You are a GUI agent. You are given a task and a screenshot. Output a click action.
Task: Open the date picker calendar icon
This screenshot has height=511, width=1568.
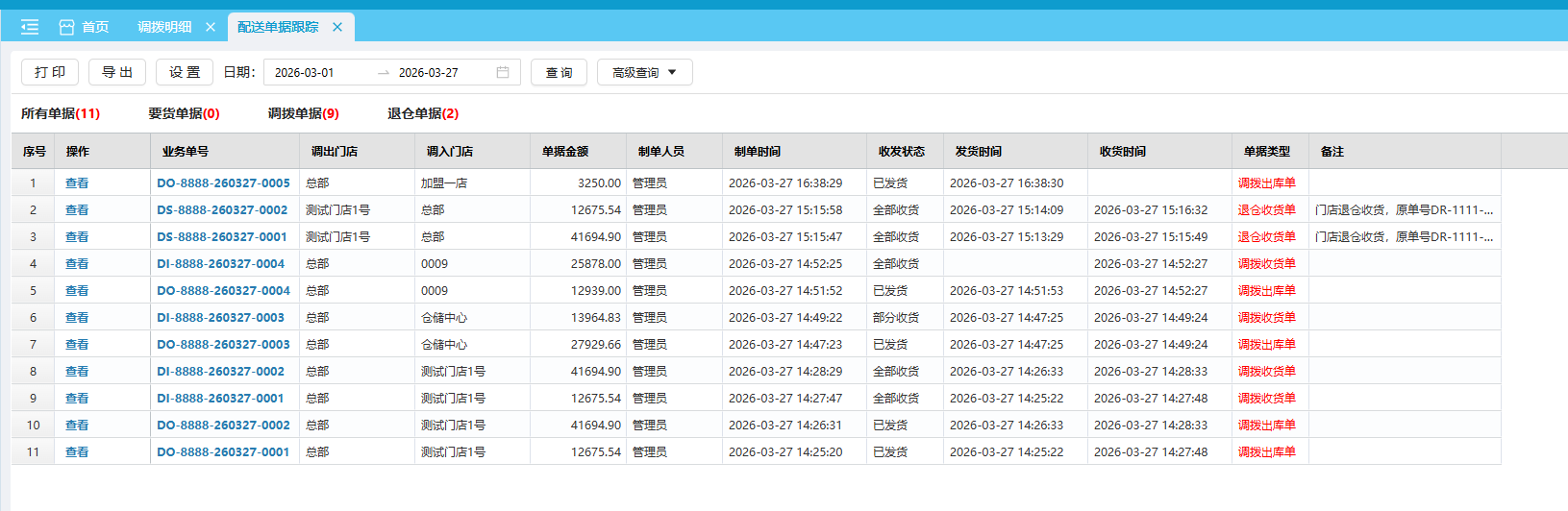503,72
